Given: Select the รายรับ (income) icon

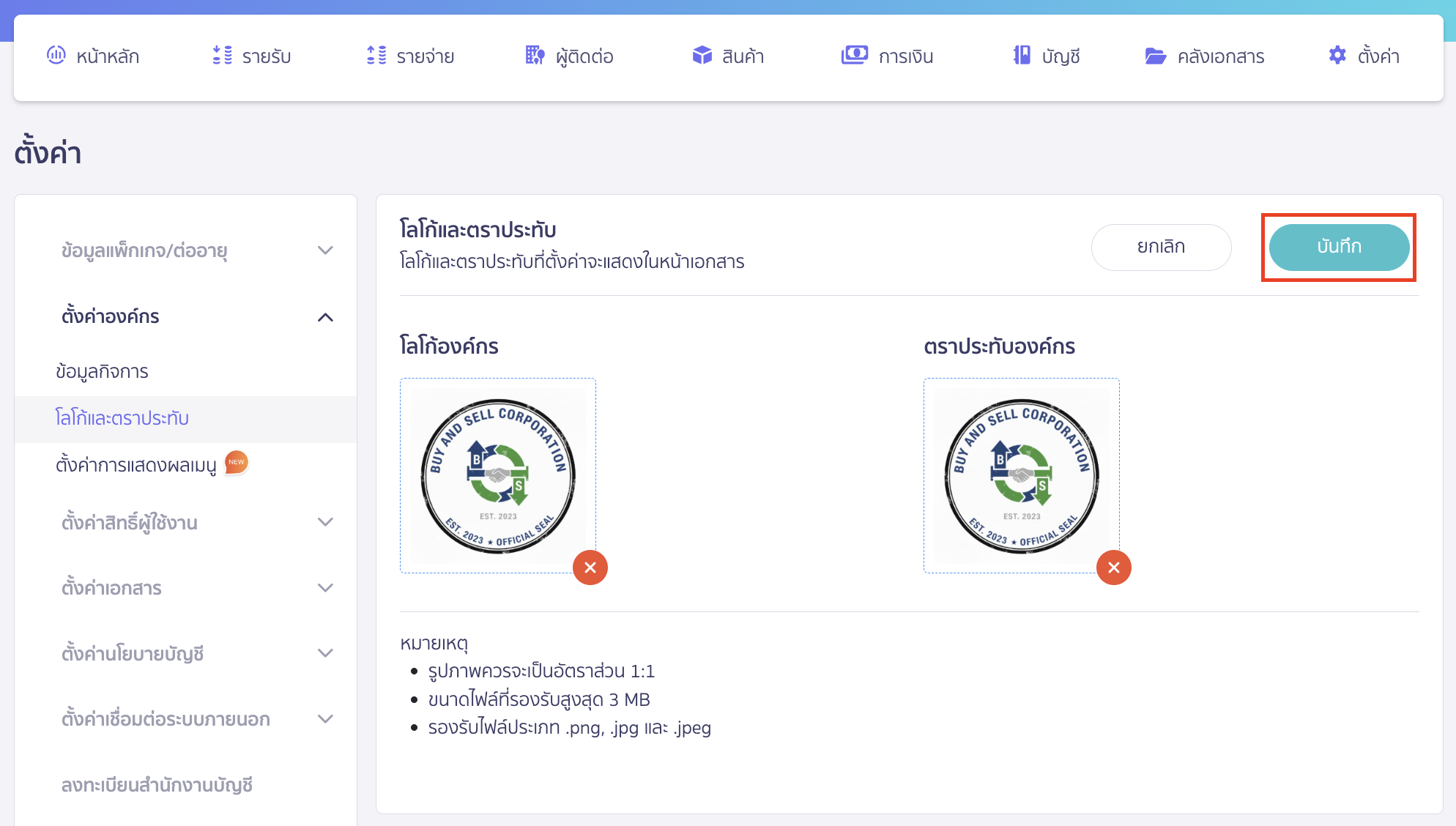Looking at the screenshot, I should point(221,55).
